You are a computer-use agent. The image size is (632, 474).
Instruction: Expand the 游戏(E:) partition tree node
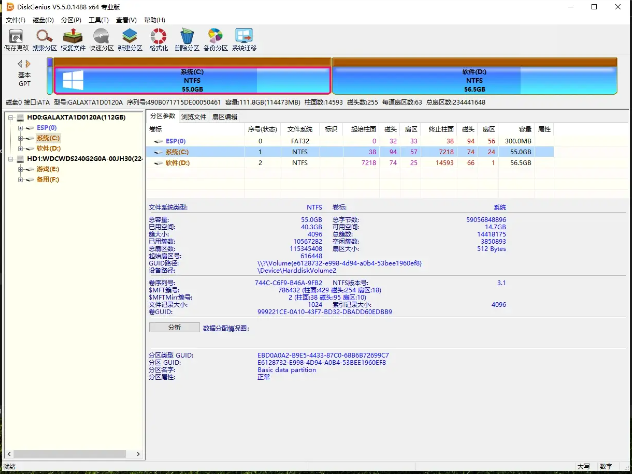pos(20,169)
